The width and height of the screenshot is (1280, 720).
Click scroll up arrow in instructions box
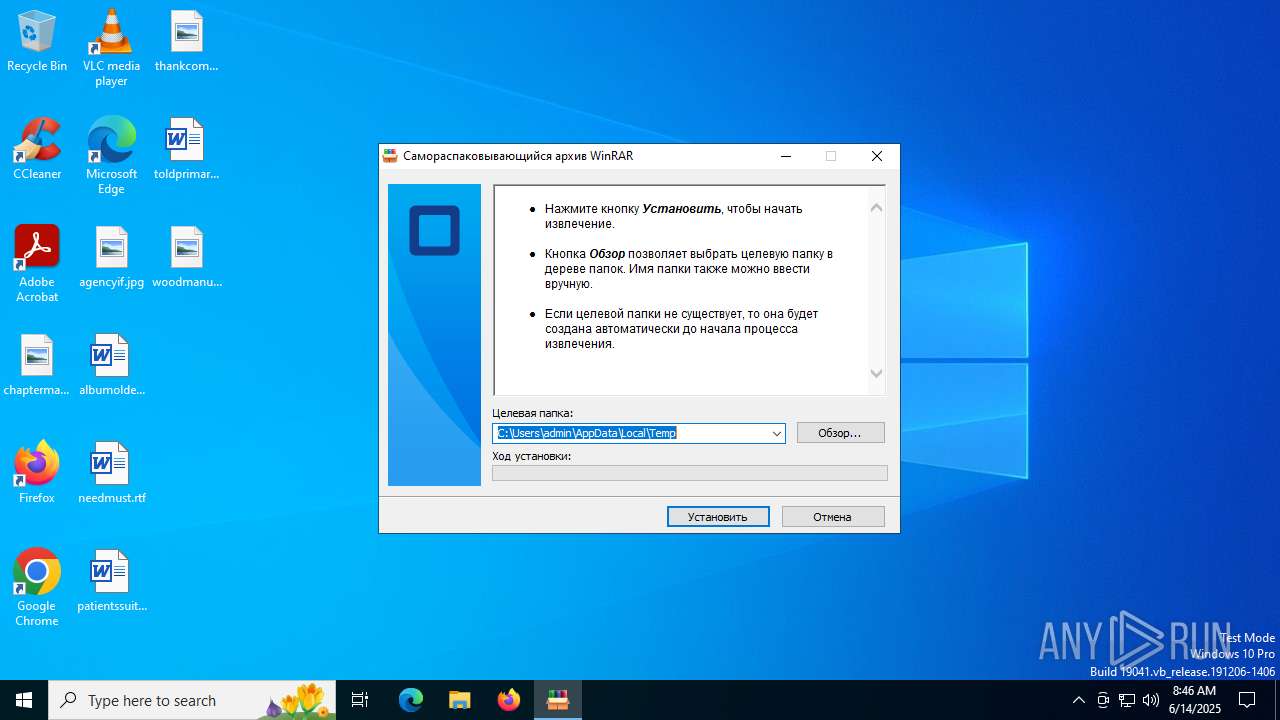pyautogui.click(x=876, y=208)
